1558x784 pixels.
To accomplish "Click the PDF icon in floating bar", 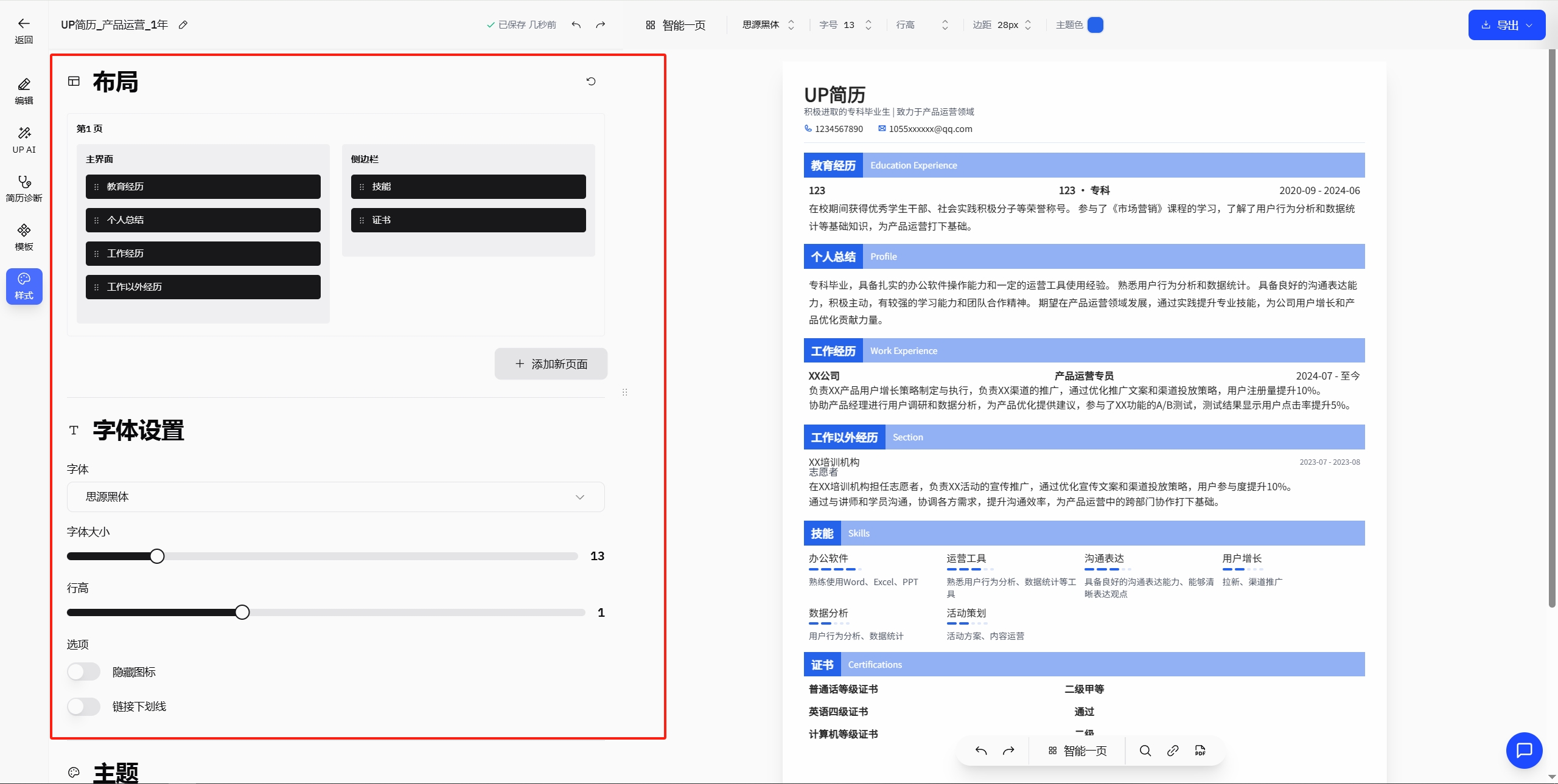I will point(1200,751).
